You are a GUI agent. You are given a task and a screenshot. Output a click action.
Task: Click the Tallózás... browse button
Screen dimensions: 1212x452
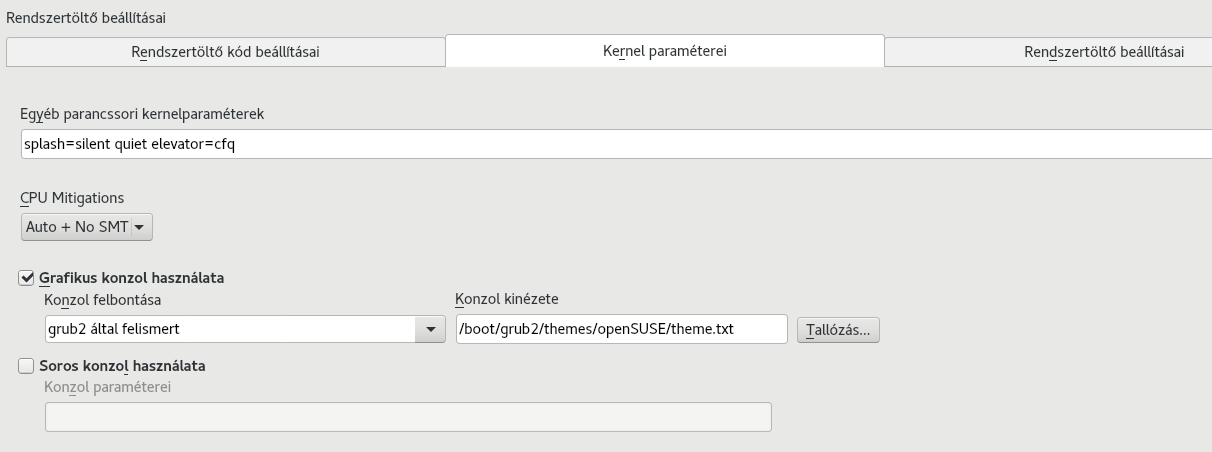[x=838, y=329]
